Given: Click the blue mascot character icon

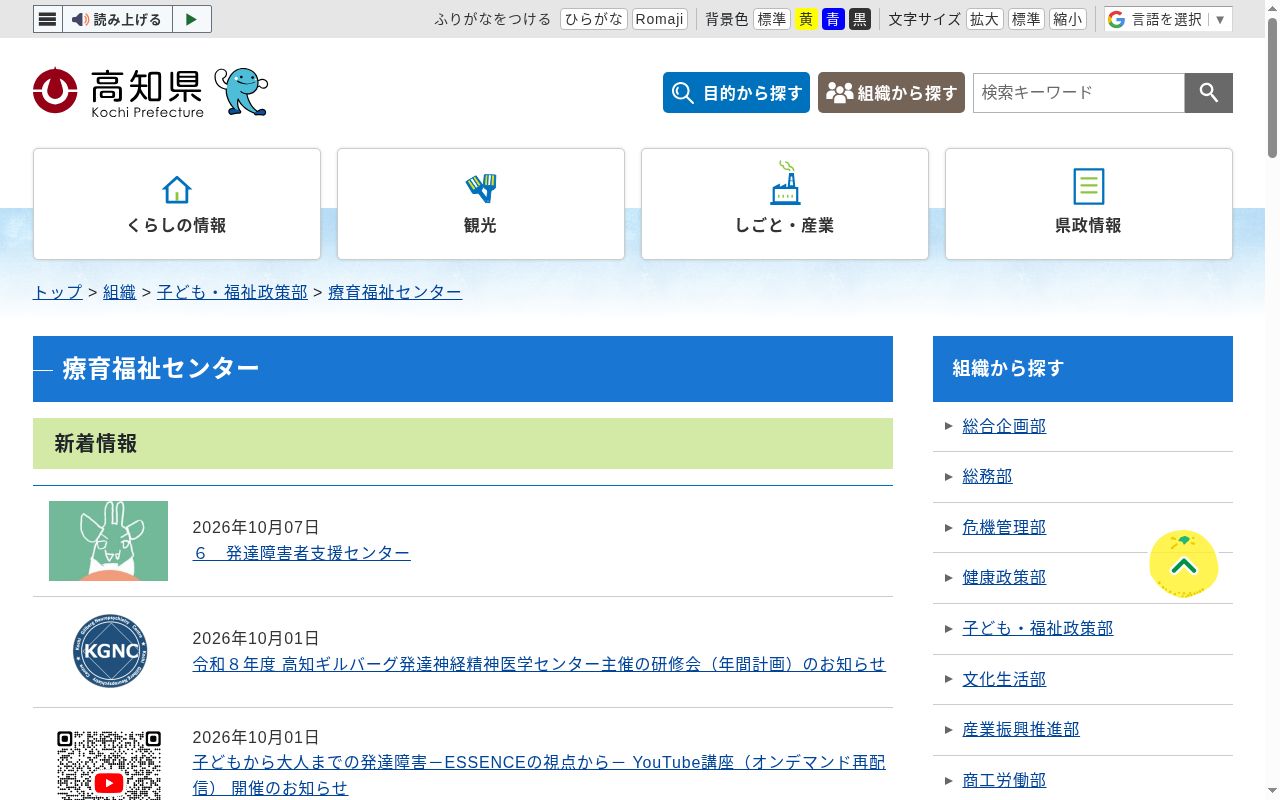Looking at the screenshot, I should [x=241, y=92].
